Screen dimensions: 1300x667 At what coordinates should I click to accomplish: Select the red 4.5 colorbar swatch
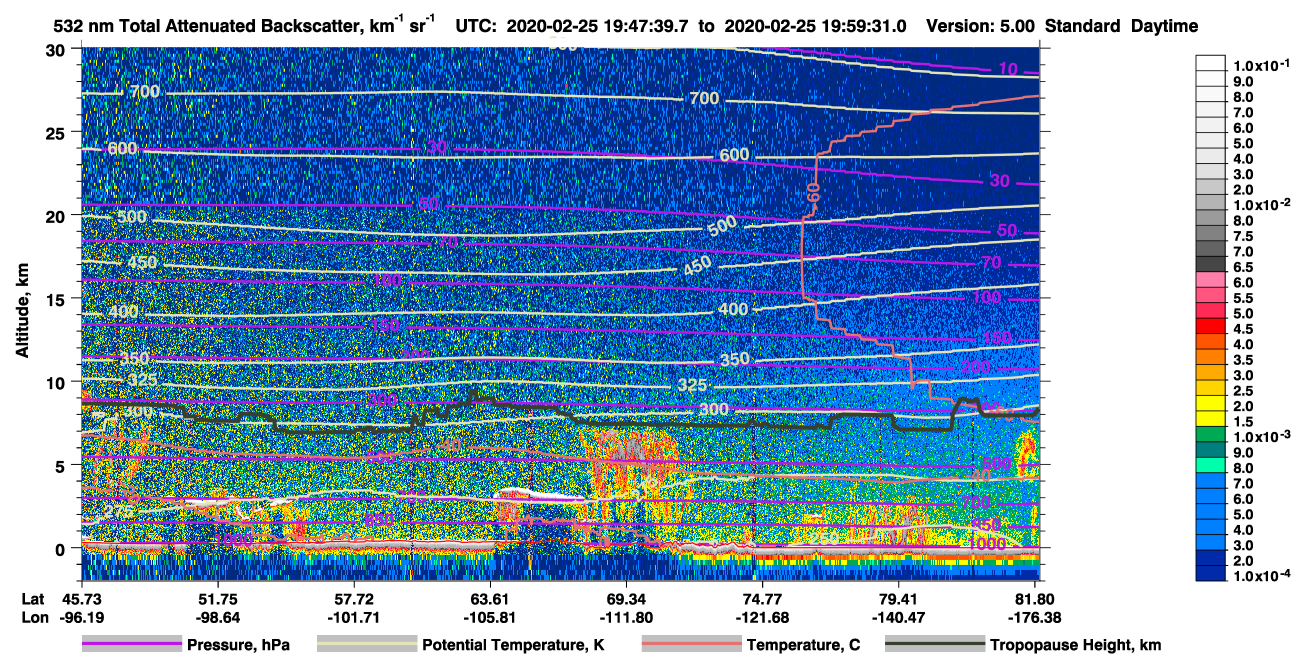coord(1211,326)
